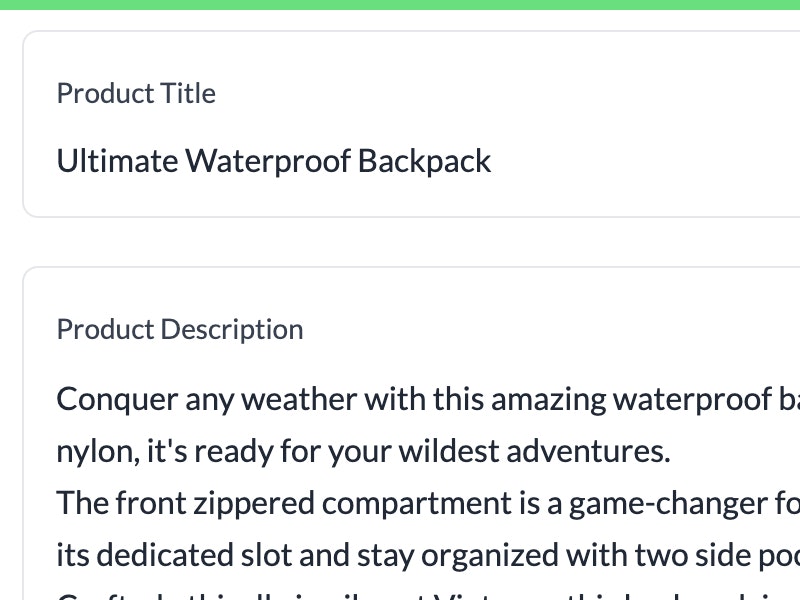Place cursor on the word 'adventures.'
800x600 pixels.
pyautogui.click(x=588, y=451)
